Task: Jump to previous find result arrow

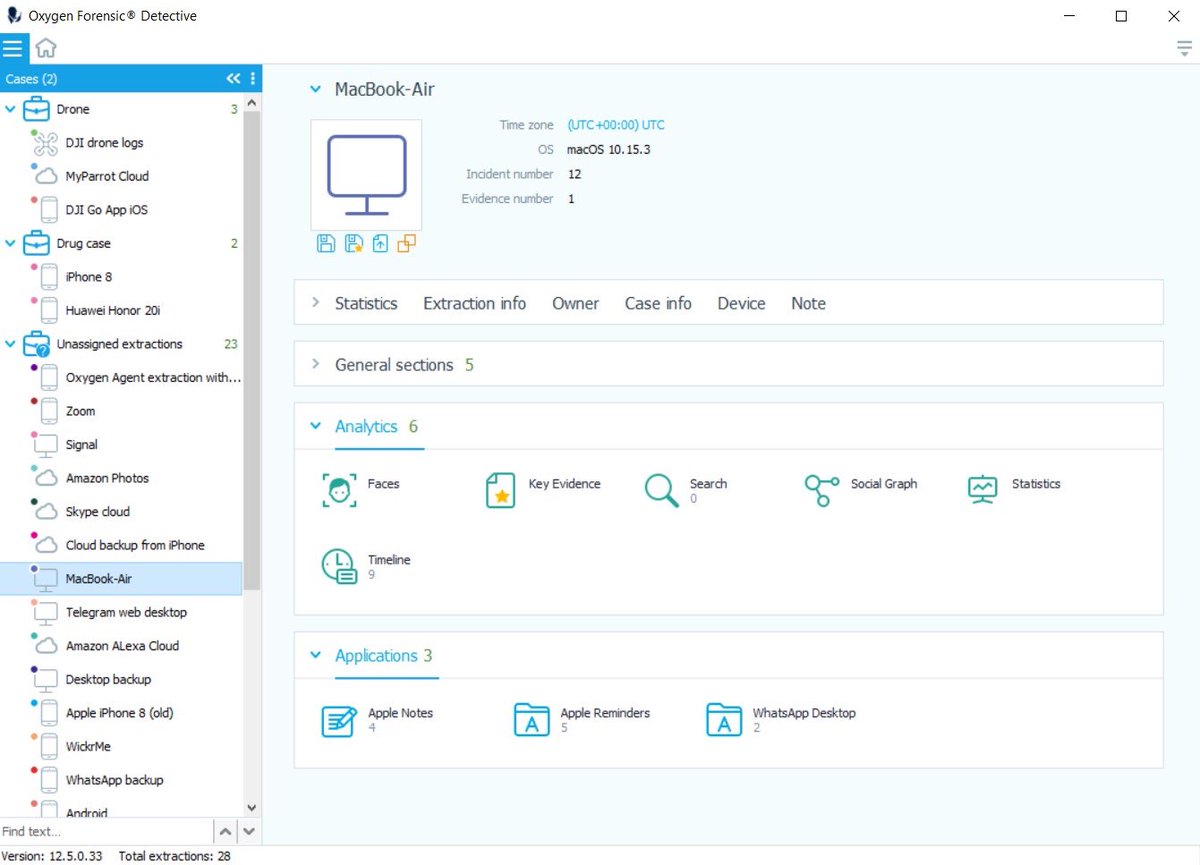Action: [x=226, y=831]
